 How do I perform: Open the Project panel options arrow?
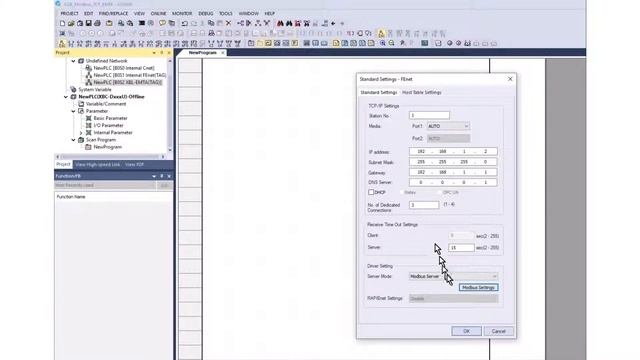click(x=154, y=53)
